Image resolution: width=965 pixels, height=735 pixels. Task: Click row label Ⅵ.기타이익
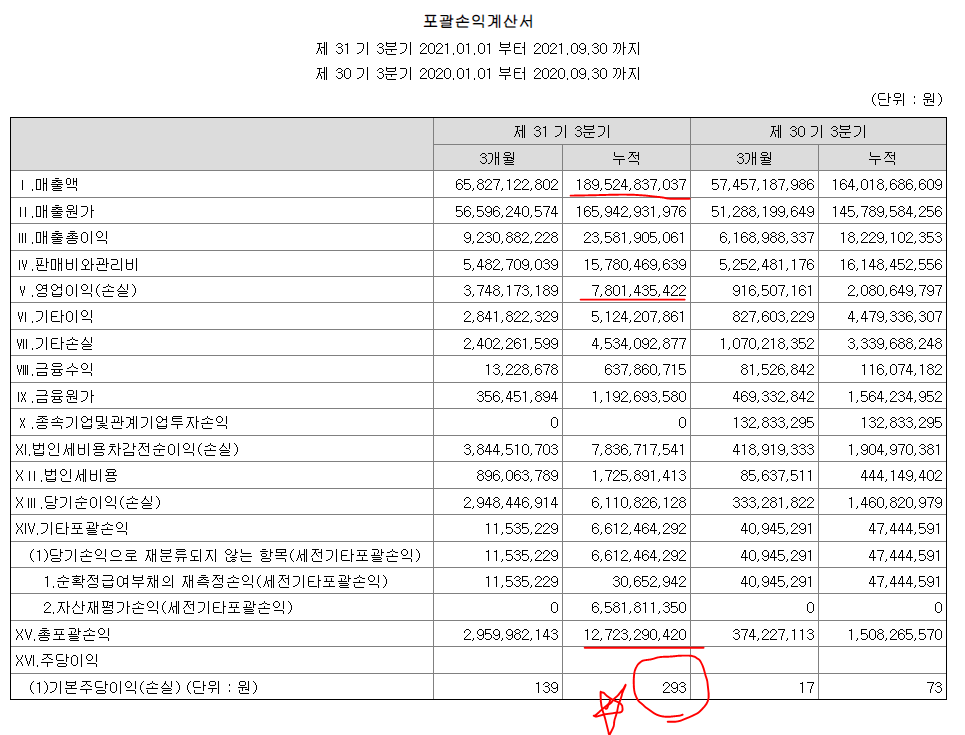(x=55, y=317)
